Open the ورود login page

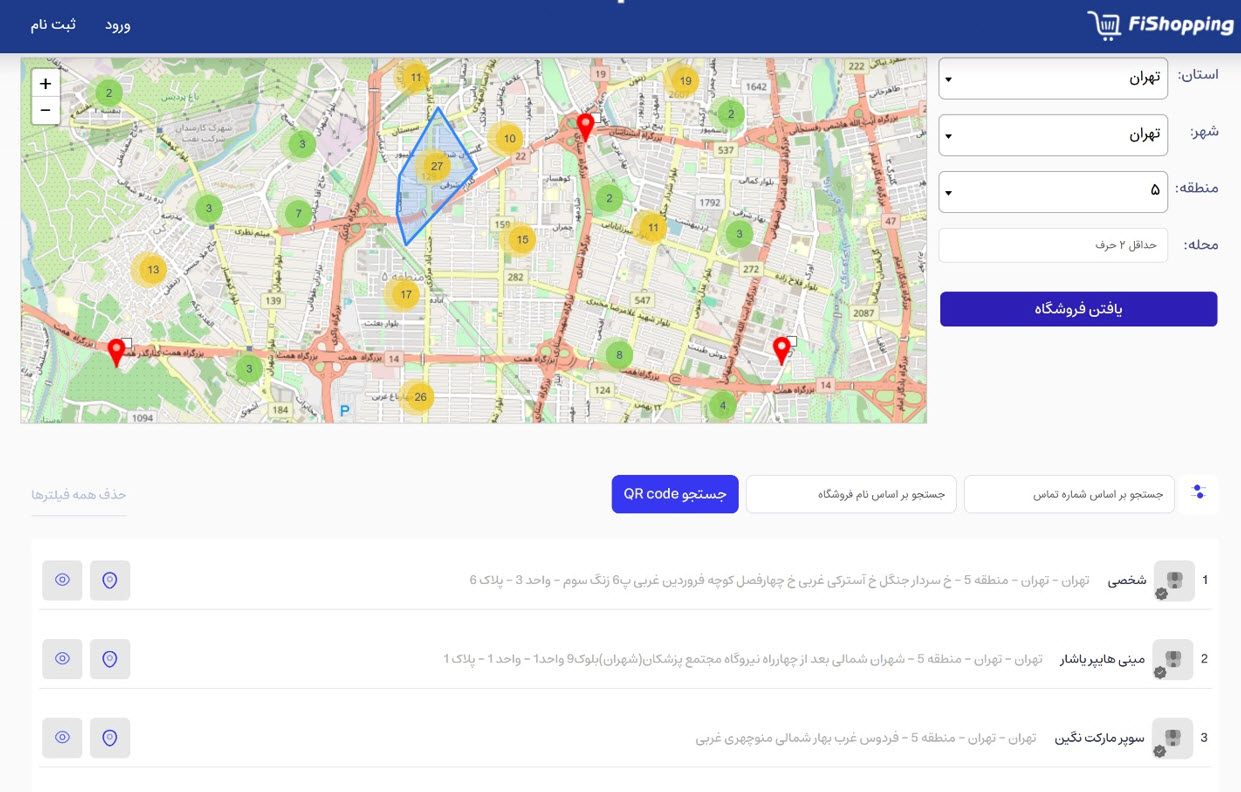point(118,25)
